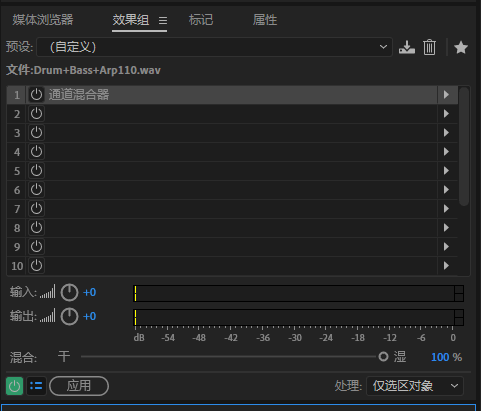Toggle power button of effect slot 9
The width and height of the screenshot is (481, 411).
36,247
